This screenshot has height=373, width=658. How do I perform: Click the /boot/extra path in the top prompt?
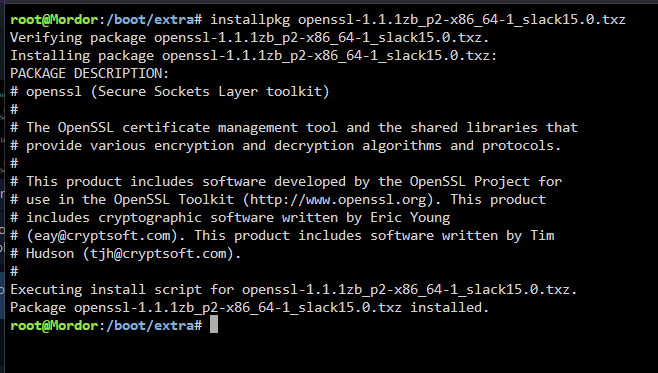pyautogui.click(x=150, y=19)
